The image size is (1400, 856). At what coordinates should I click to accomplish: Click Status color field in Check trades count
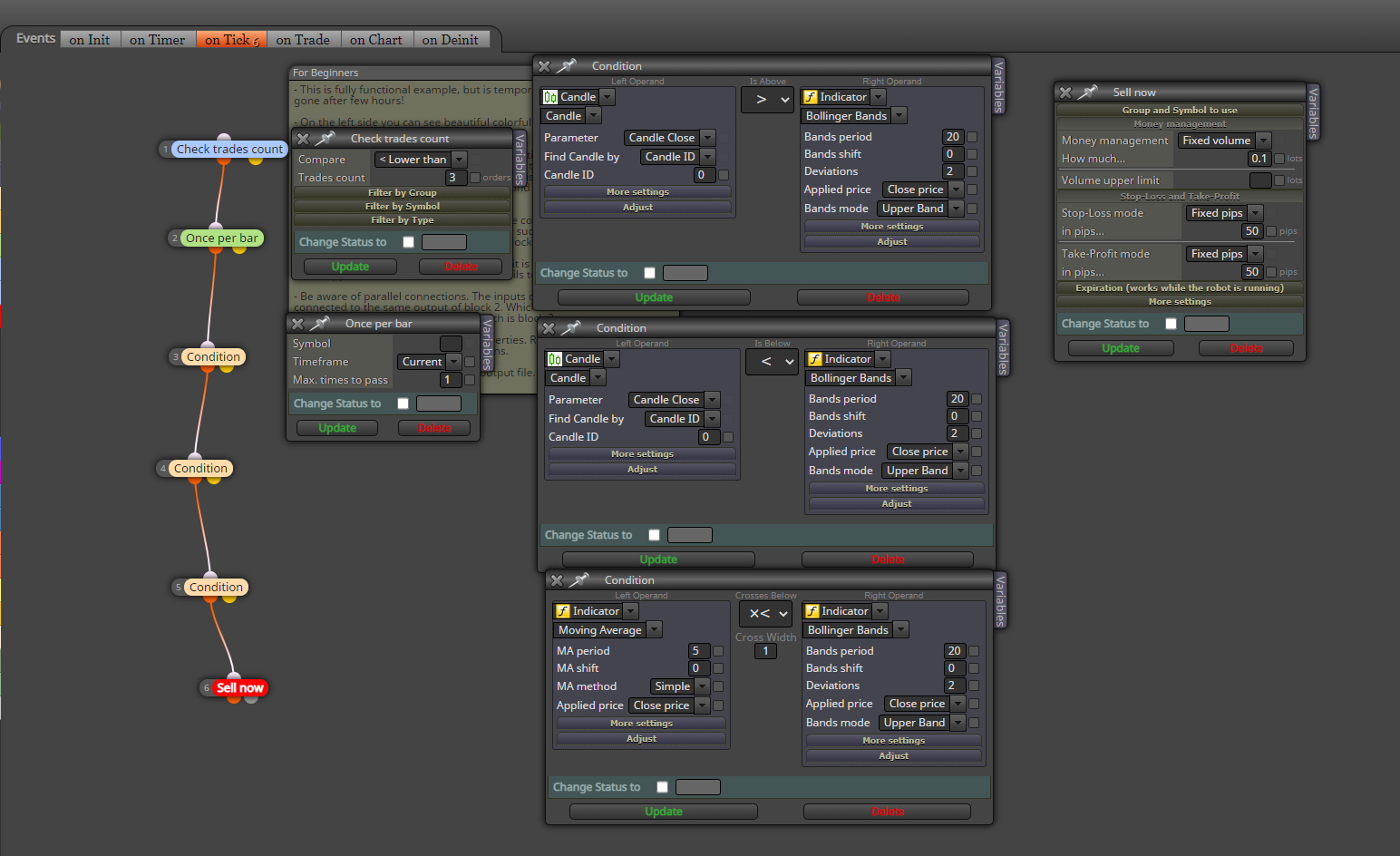[444, 242]
